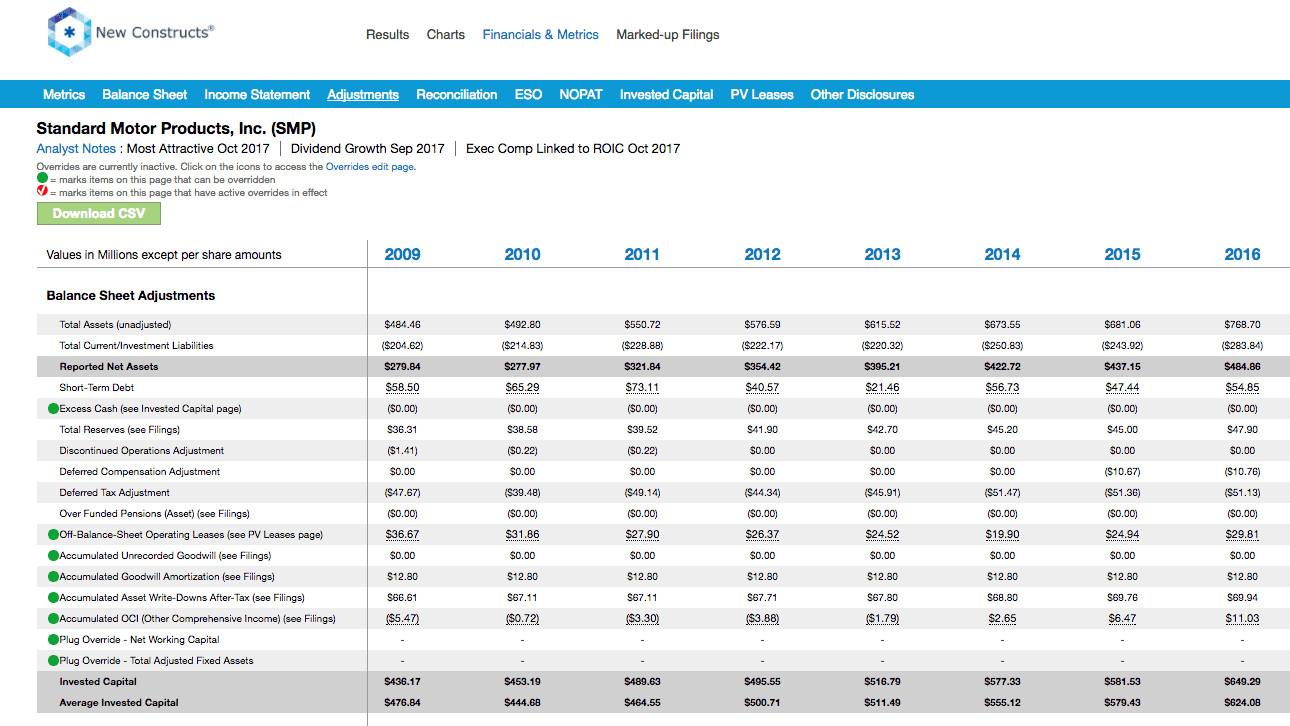Open override icon for Plug Override Net Working Capital
The image size is (1290, 726).
point(53,639)
